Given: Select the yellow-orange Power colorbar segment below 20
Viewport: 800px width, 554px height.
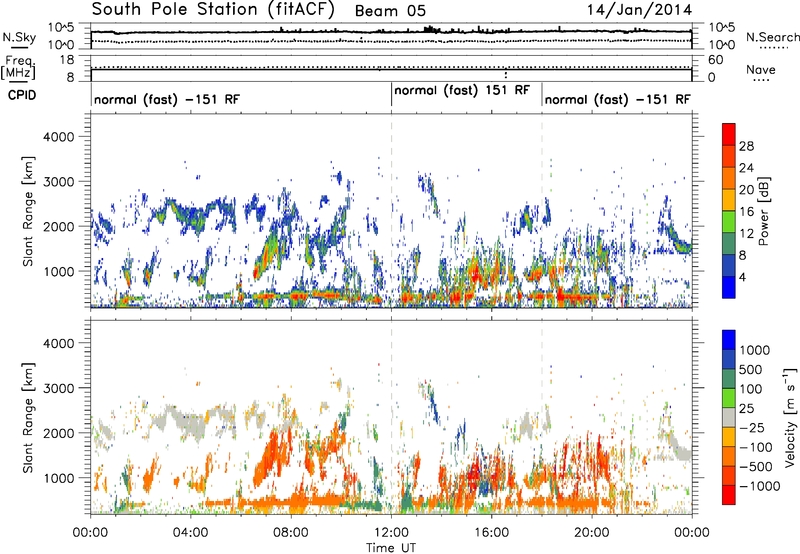Looking at the screenshot, I should pyautogui.click(x=729, y=200).
